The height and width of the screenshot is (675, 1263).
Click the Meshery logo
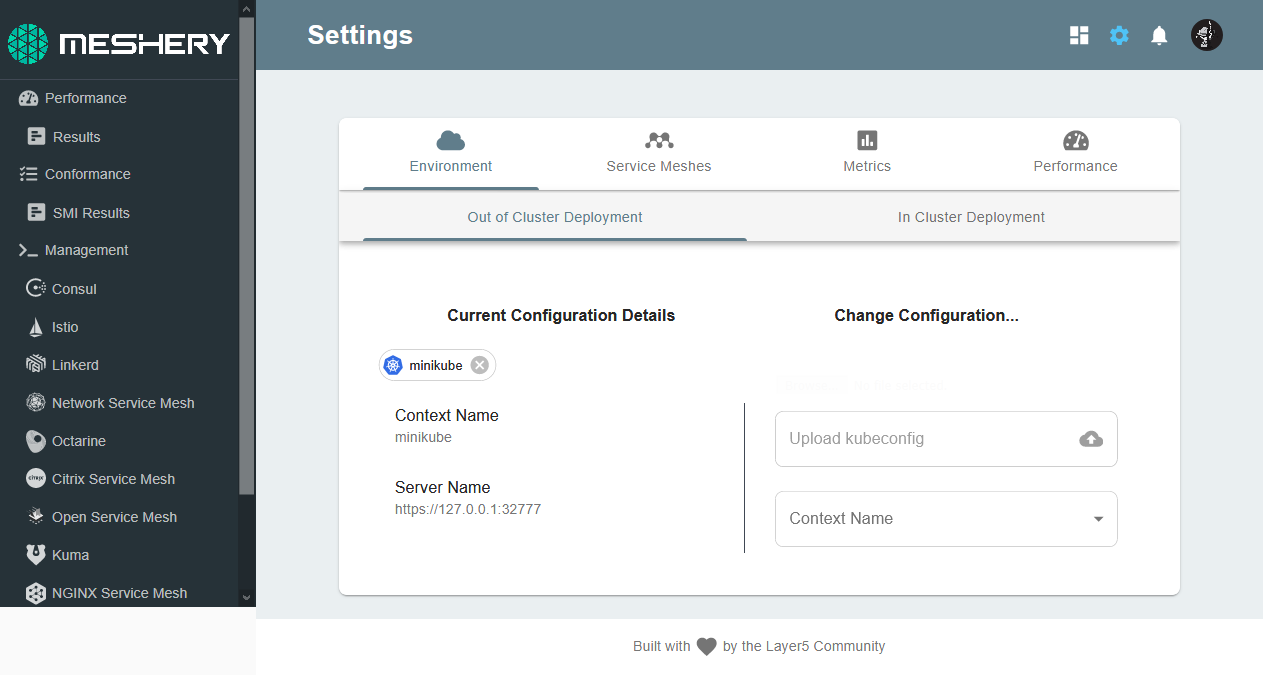[119, 43]
